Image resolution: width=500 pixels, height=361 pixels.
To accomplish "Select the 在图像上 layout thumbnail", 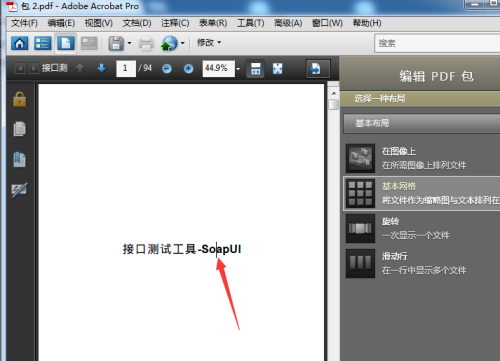I will [360, 158].
